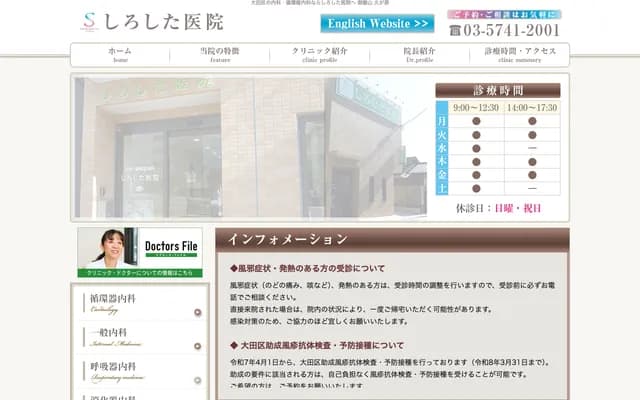Click Monday morning availability dot in schedule
The image size is (640, 400).
click(x=475, y=121)
